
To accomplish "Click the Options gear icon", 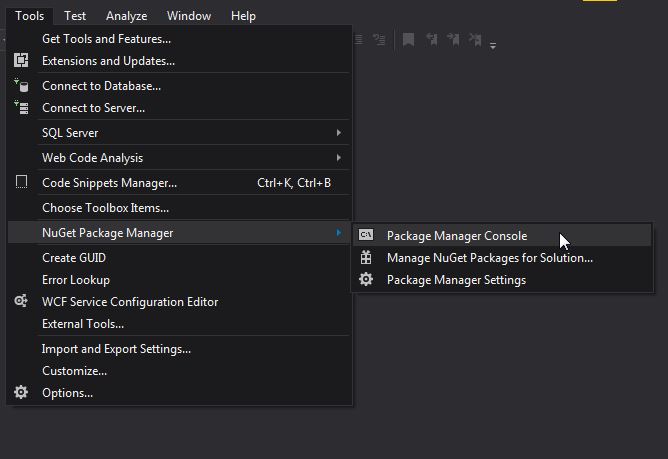I will tap(21, 393).
